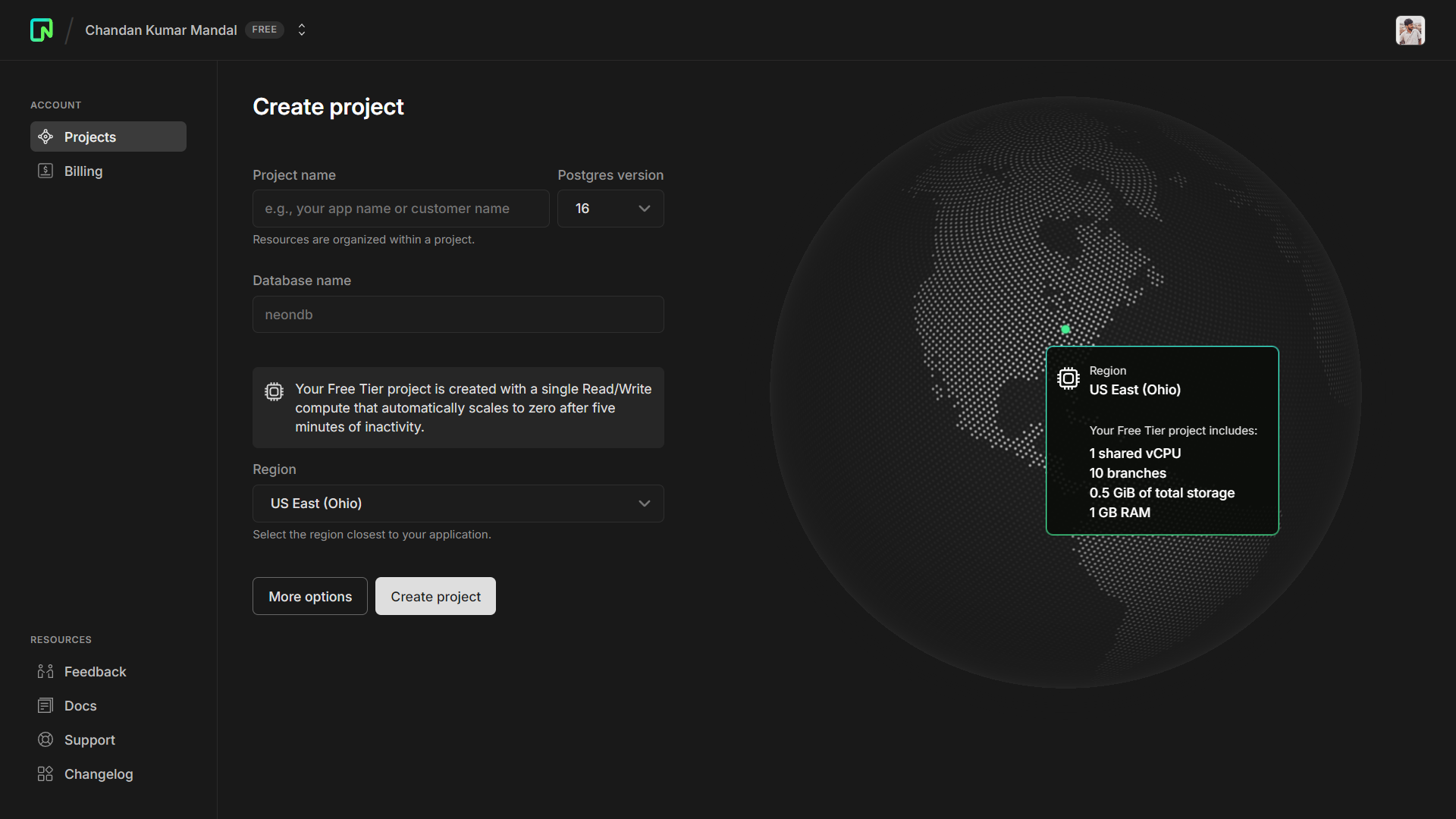
Task: Focus the Project name input field
Action: pyautogui.click(x=400, y=209)
